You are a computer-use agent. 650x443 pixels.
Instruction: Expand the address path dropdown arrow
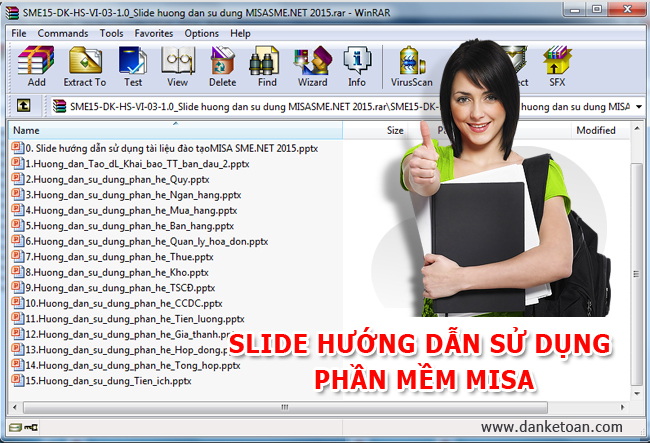[639, 107]
